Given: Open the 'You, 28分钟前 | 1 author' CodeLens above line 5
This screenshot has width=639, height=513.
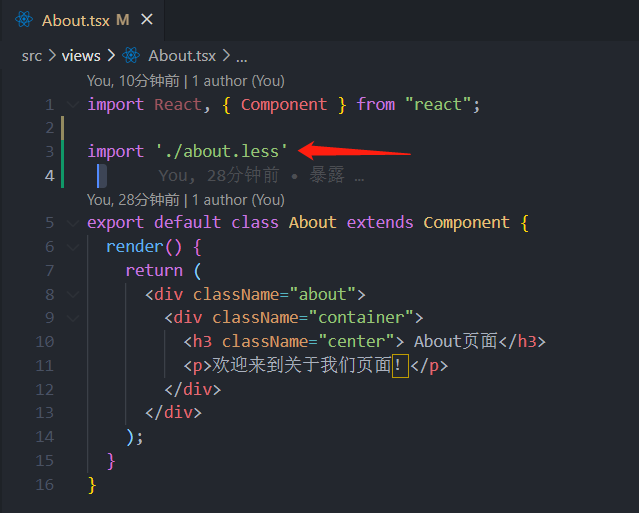Looking at the screenshot, I should tap(185, 200).
